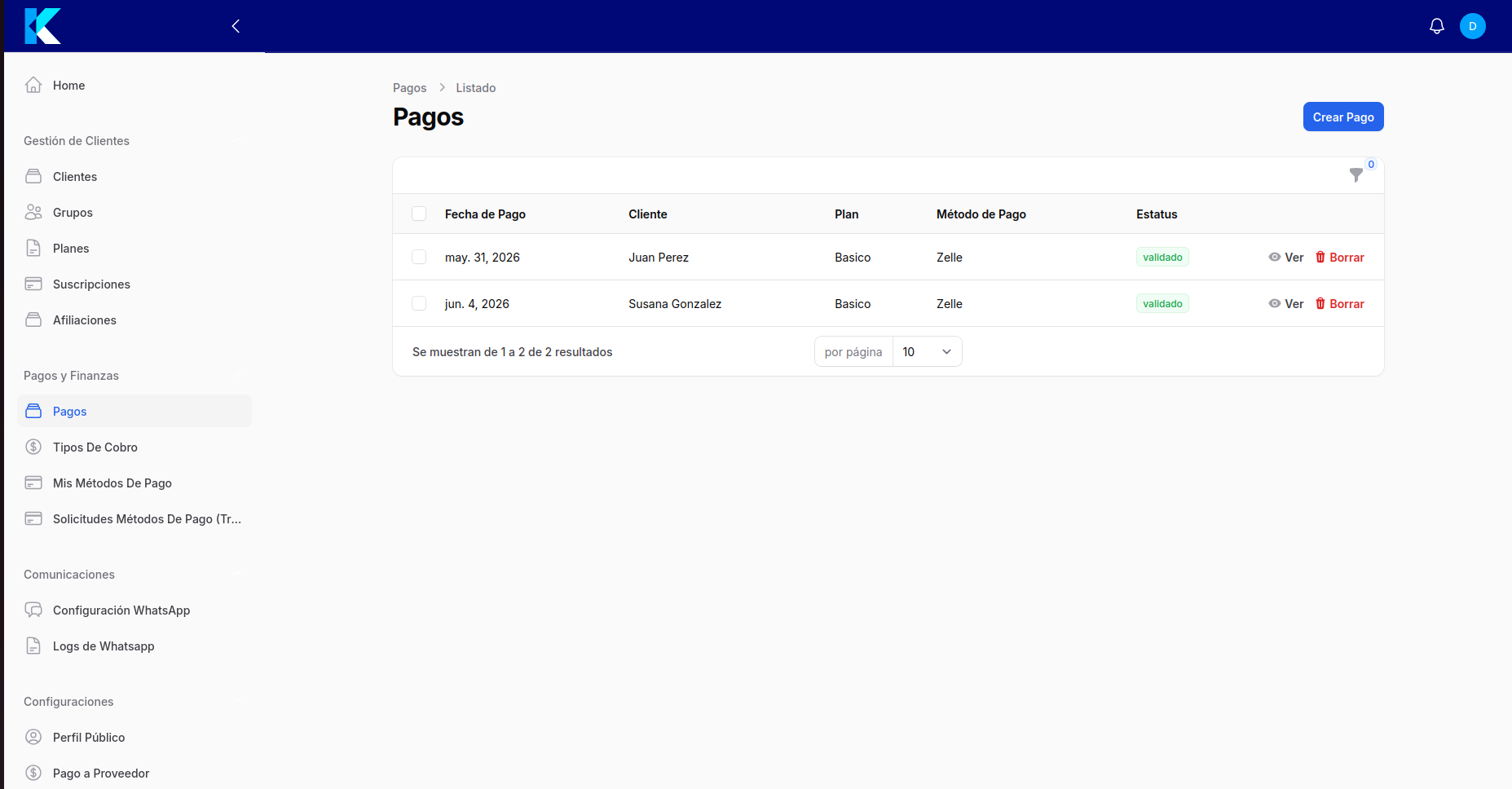
Task: Toggle the select-all checkbox in table header
Action: pyautogui.click(x=419, y=214)
